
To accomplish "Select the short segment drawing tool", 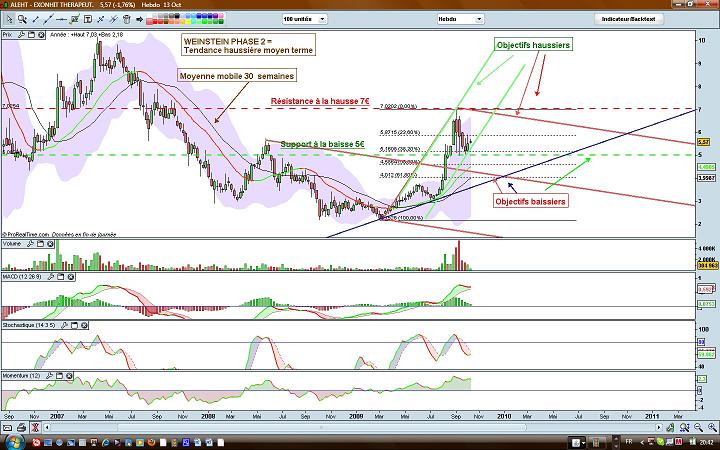I will click(35, 19).
